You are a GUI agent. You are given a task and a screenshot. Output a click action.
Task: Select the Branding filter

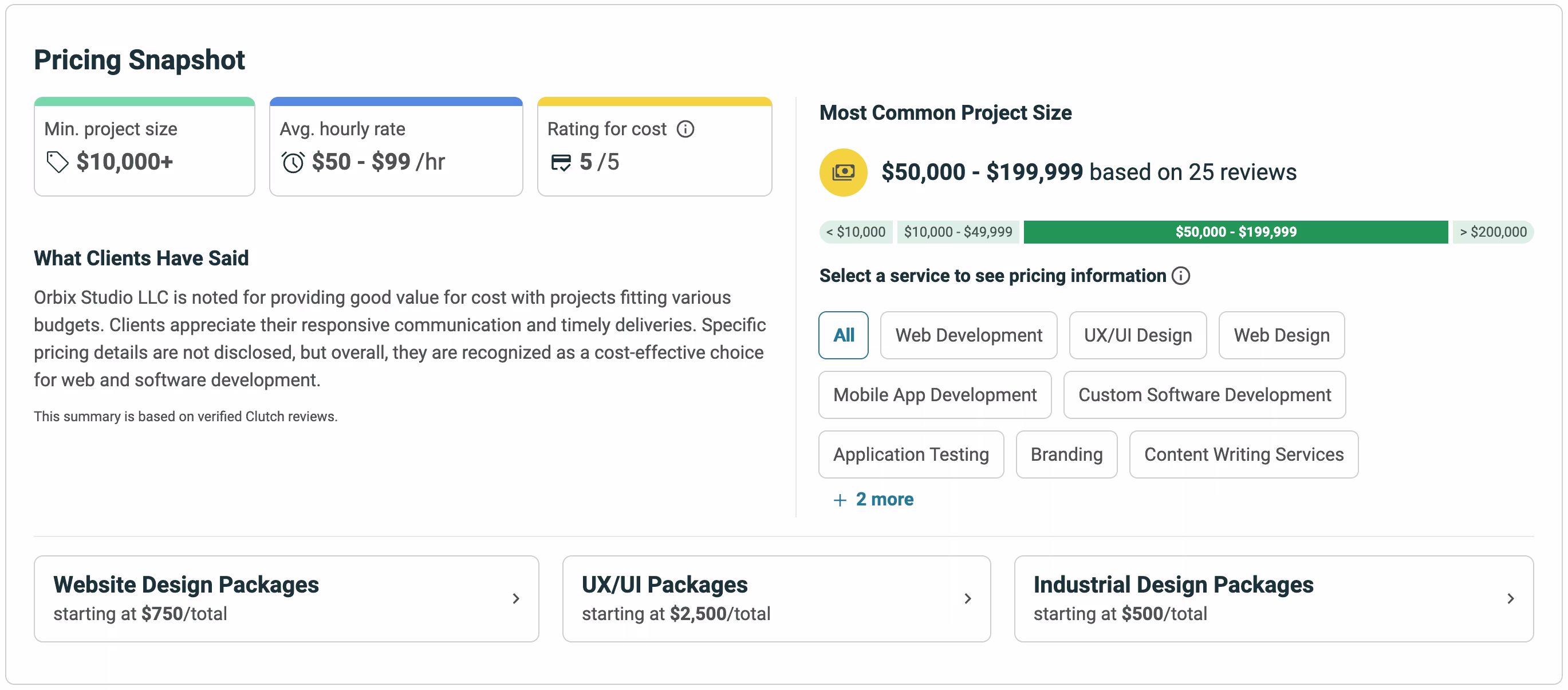pos(1066,455)
